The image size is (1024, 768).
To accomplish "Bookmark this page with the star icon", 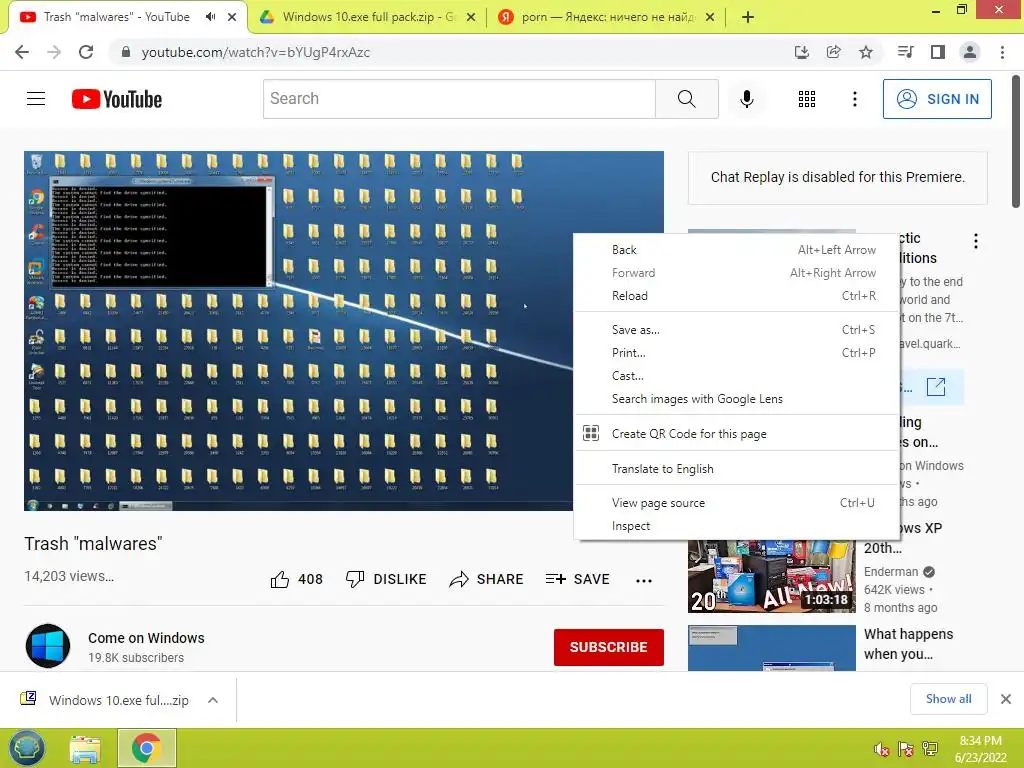I will coord(866,52).
